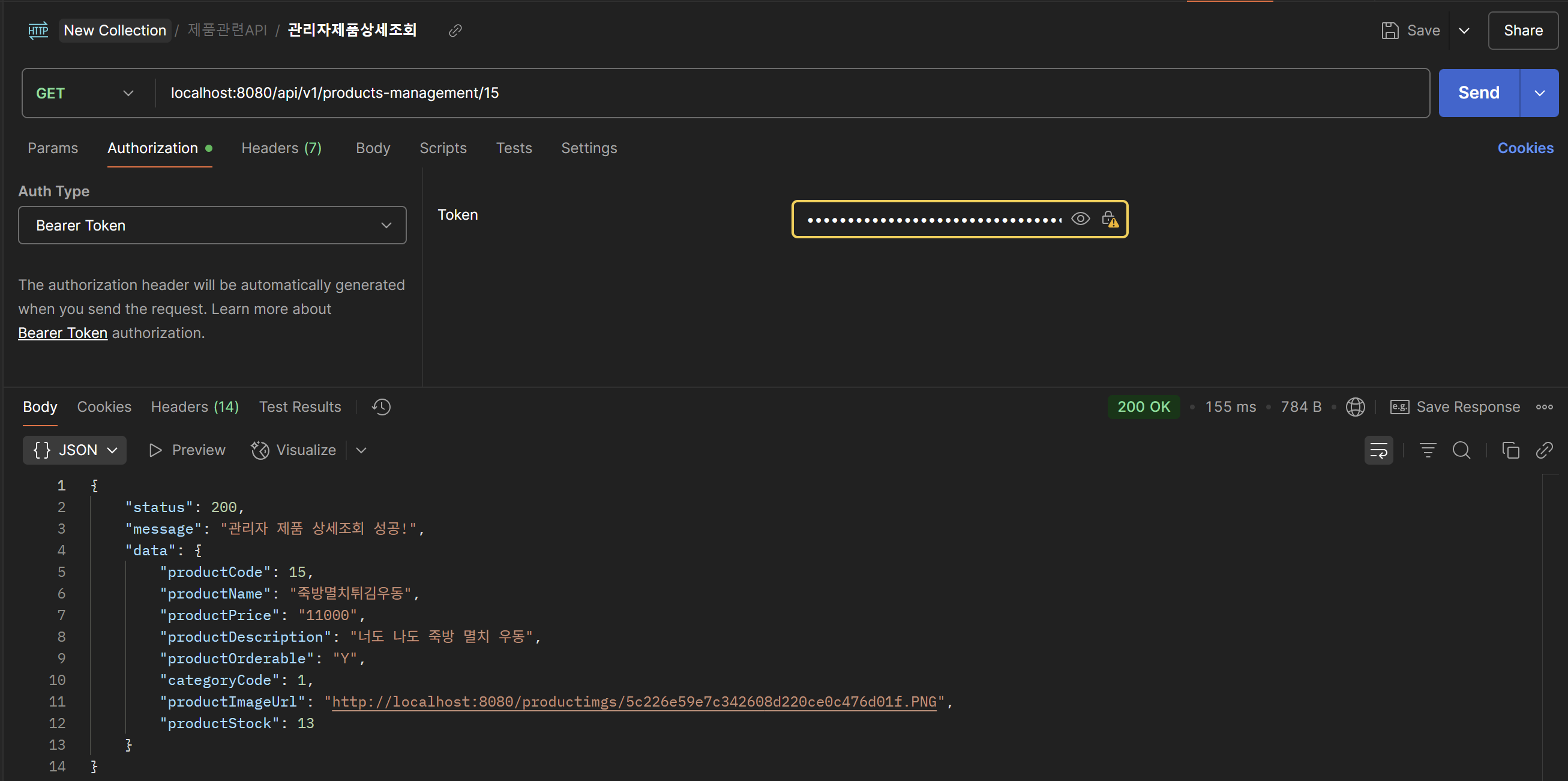This screenshot has height=781, width=1568.
Task: Open the GET method dropdown
Action: coord(85,93)
